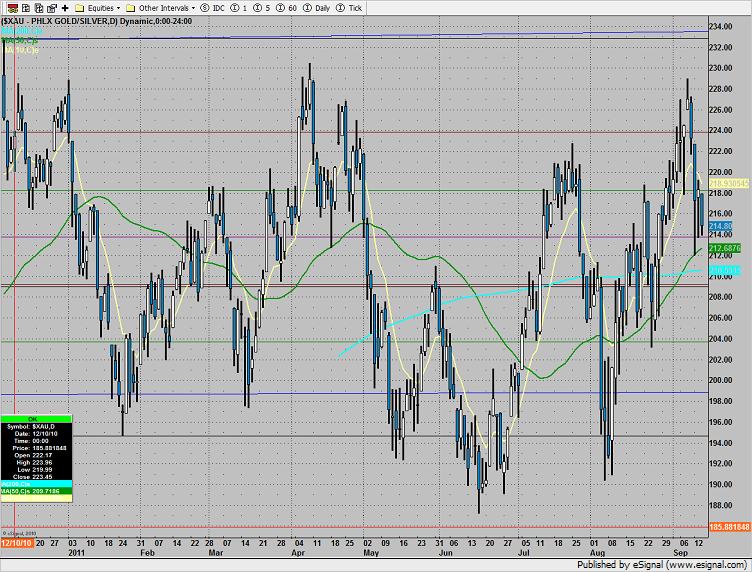Click the fourth toolbar icon showing stacked windows

pyautogui.click(x=52, y=8)
